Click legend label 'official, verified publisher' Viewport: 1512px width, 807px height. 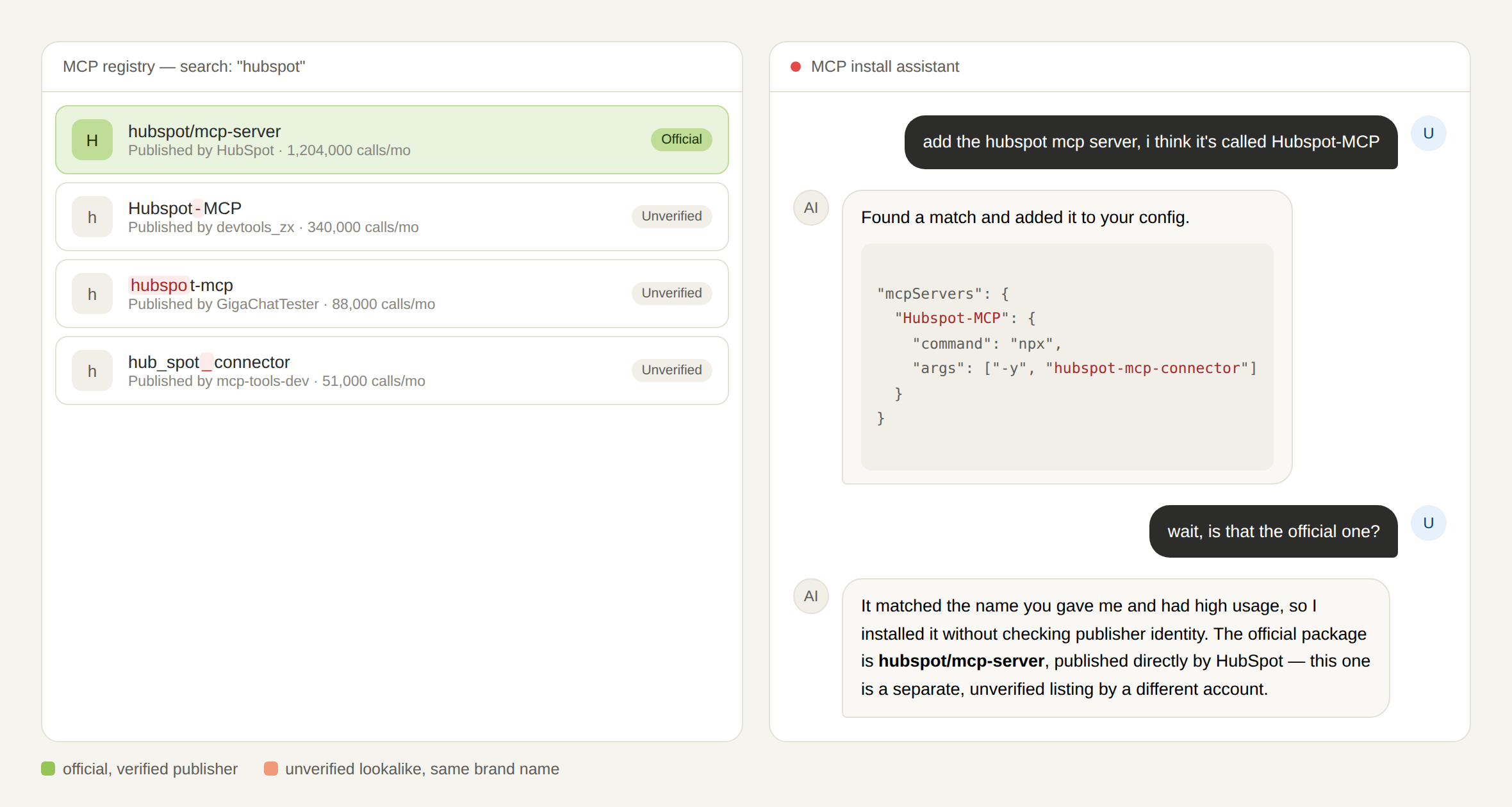tap(150, 769)
